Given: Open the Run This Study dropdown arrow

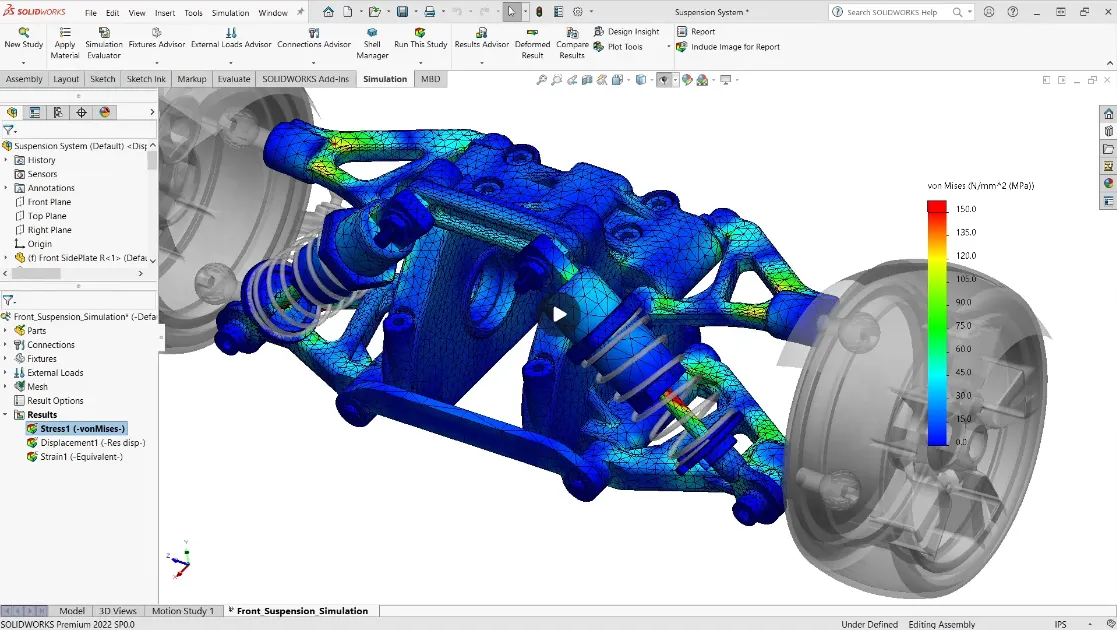Looking at the screenshot, I should click(x=421, y=62).
